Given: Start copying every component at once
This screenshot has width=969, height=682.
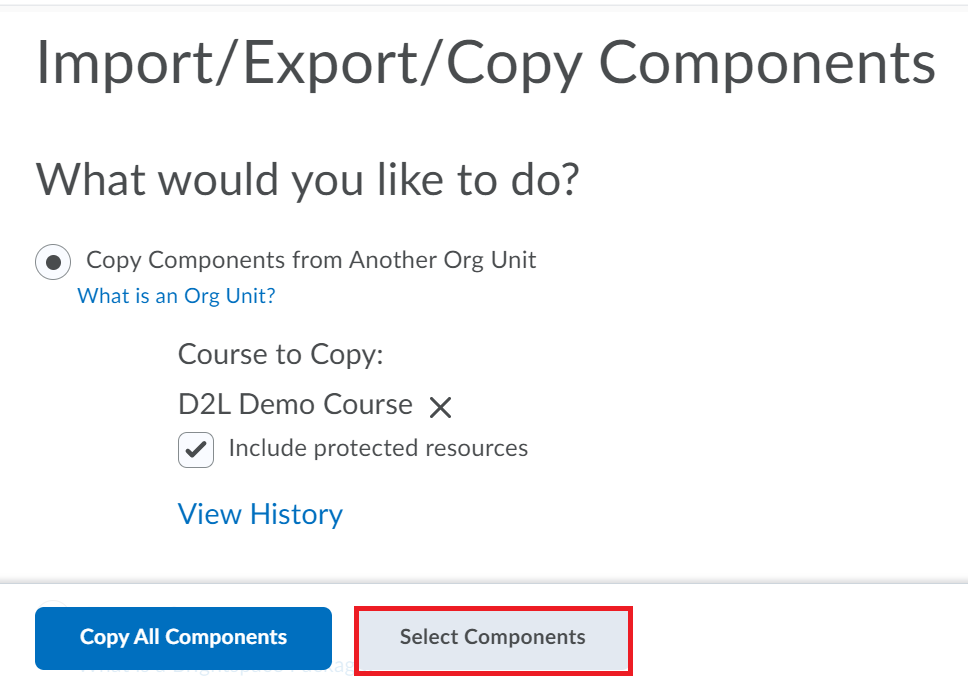Looking at the screenshot, I should point(183,638).
